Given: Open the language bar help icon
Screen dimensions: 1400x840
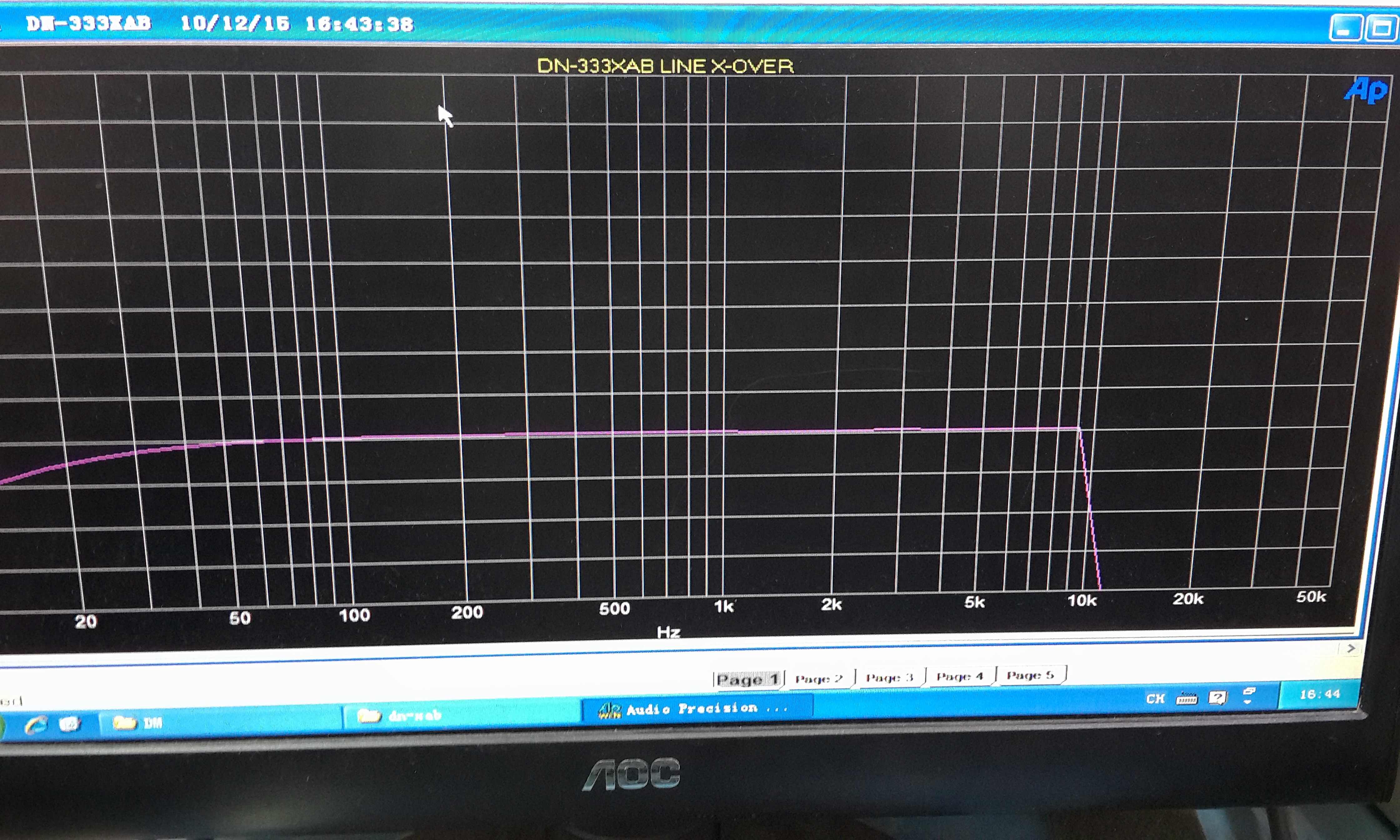Looking at the screenshot, I should pyautogui.click(x=1217, y=697).
